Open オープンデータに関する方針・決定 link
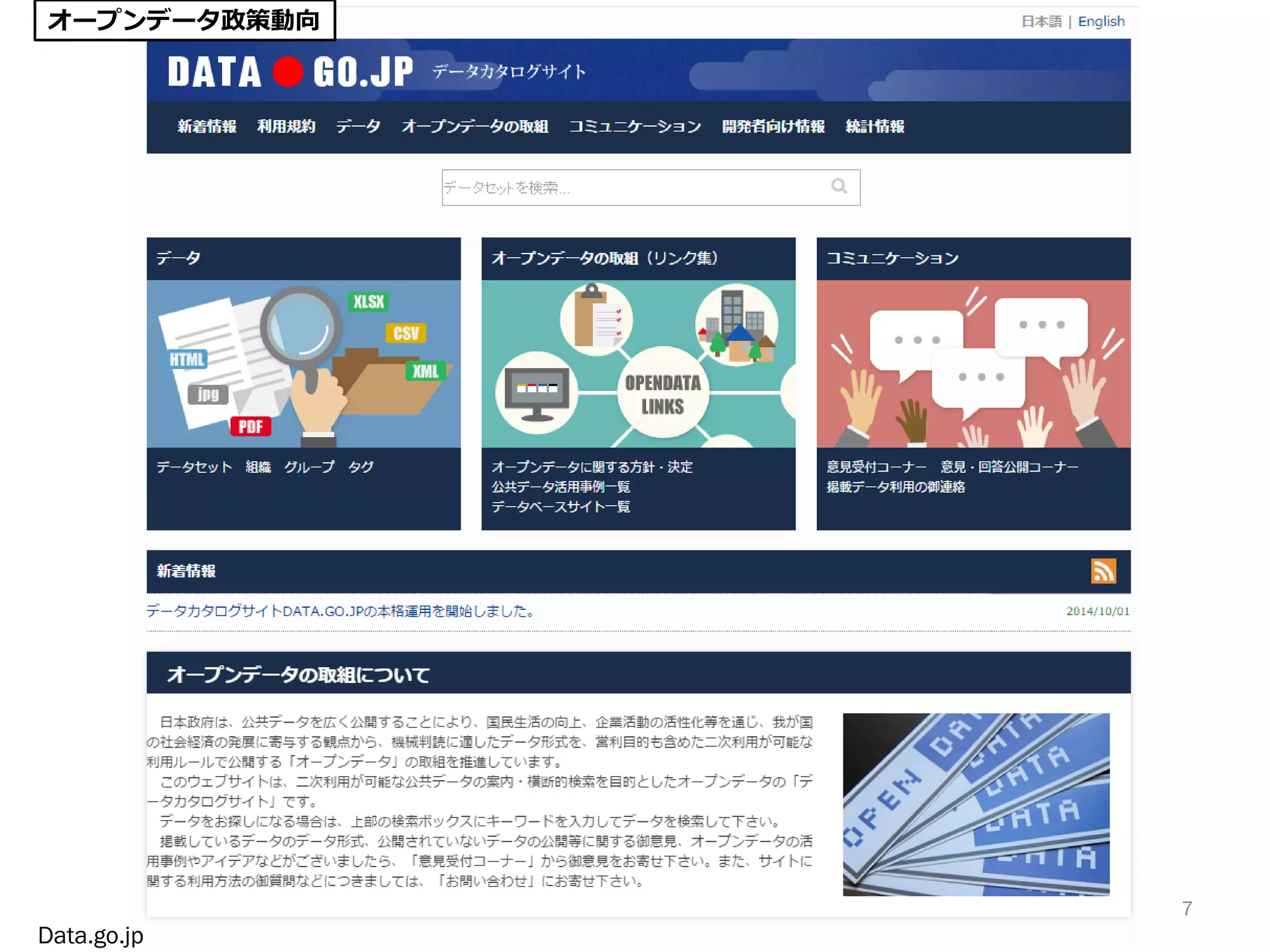1270x952 pixels. tap(592, 467)
